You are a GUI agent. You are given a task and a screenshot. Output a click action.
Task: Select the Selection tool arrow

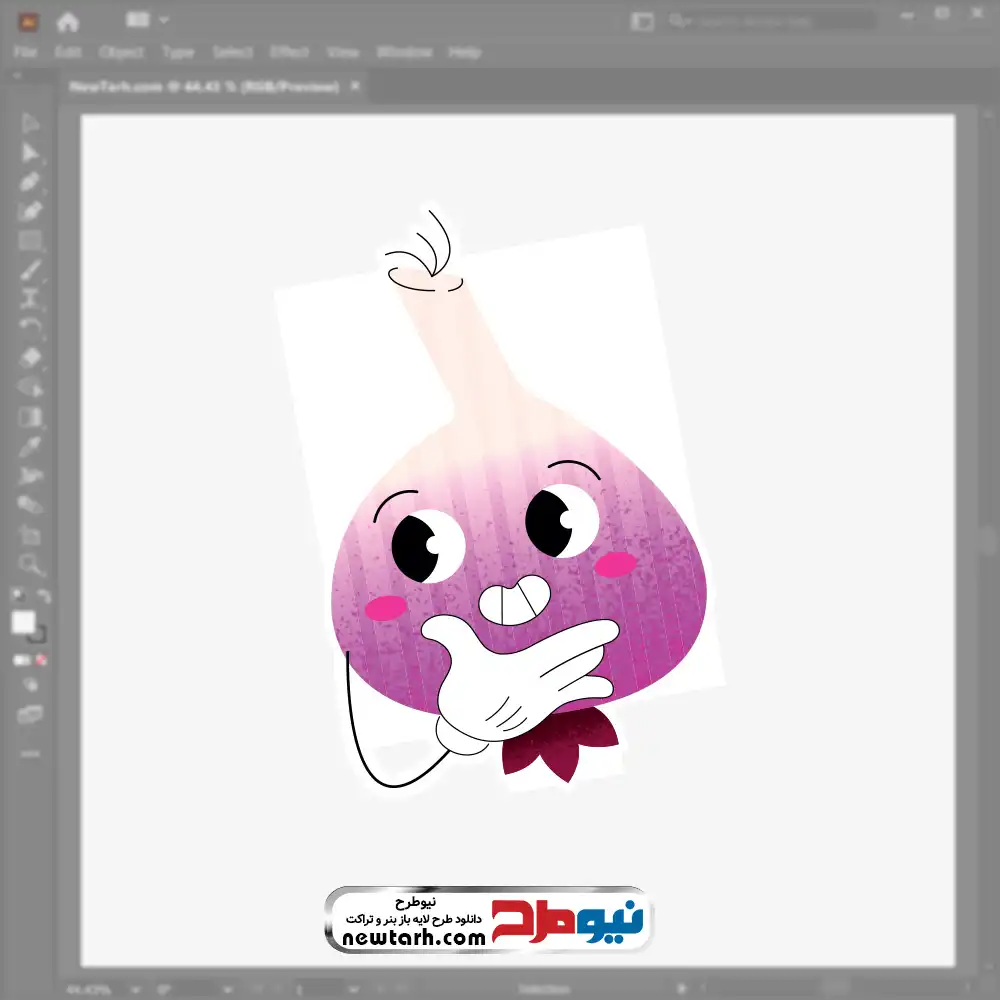tap(30, 124)
